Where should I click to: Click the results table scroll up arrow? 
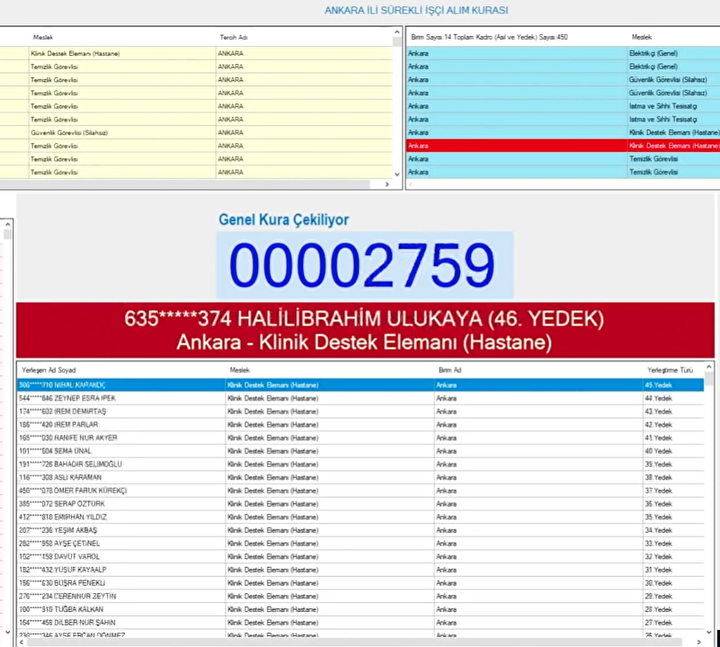709,367
